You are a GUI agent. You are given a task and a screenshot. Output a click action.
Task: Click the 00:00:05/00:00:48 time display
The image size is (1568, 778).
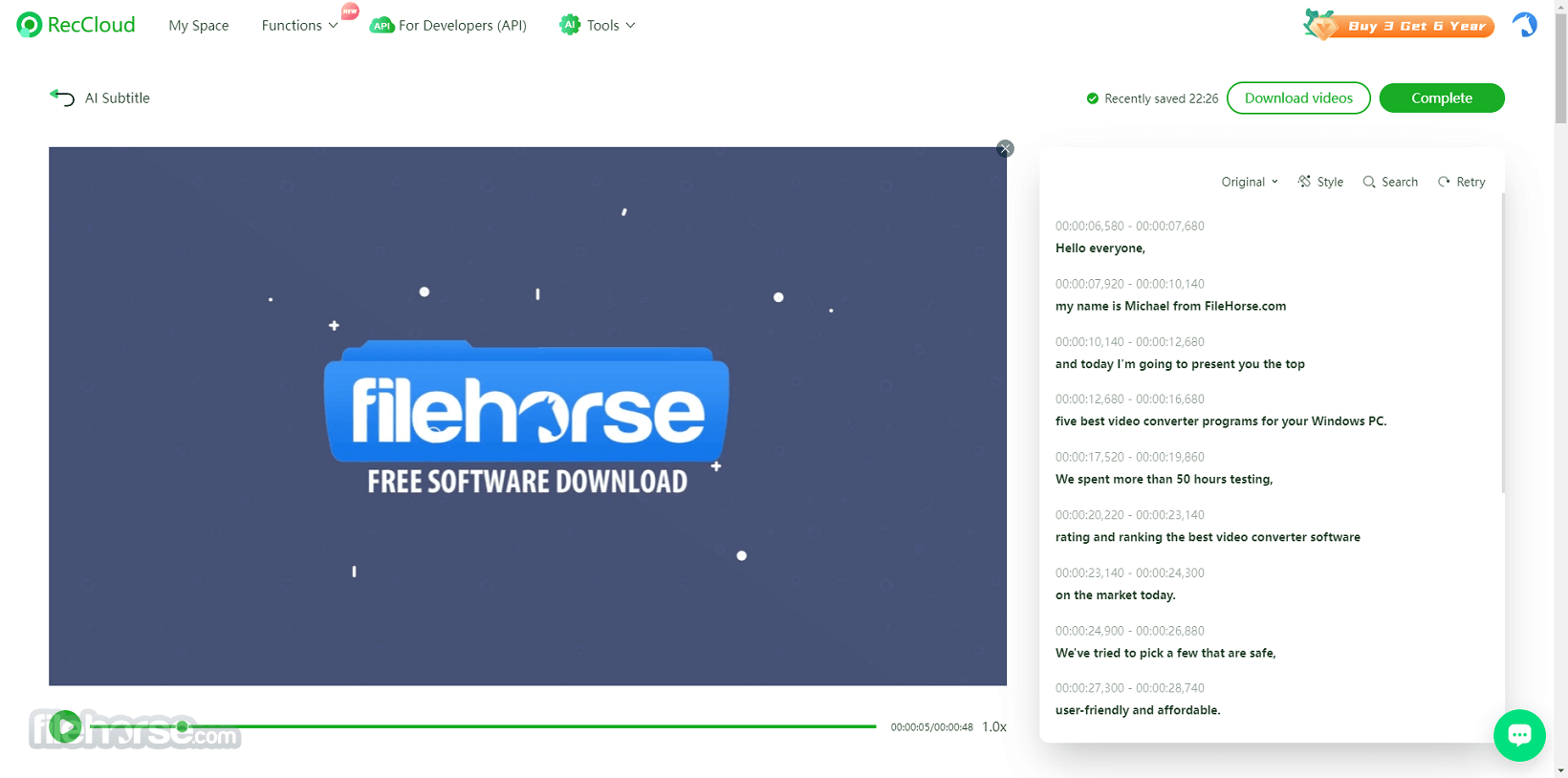click(932, 727)
